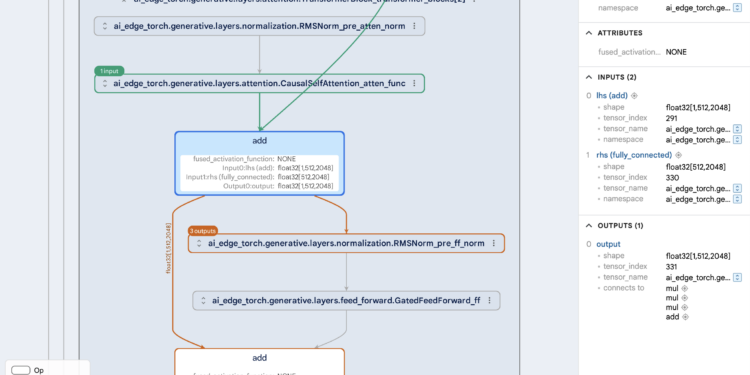Expand output tensor_name full value
Screen dimensions: 750x375
click(x=737, y=277)
